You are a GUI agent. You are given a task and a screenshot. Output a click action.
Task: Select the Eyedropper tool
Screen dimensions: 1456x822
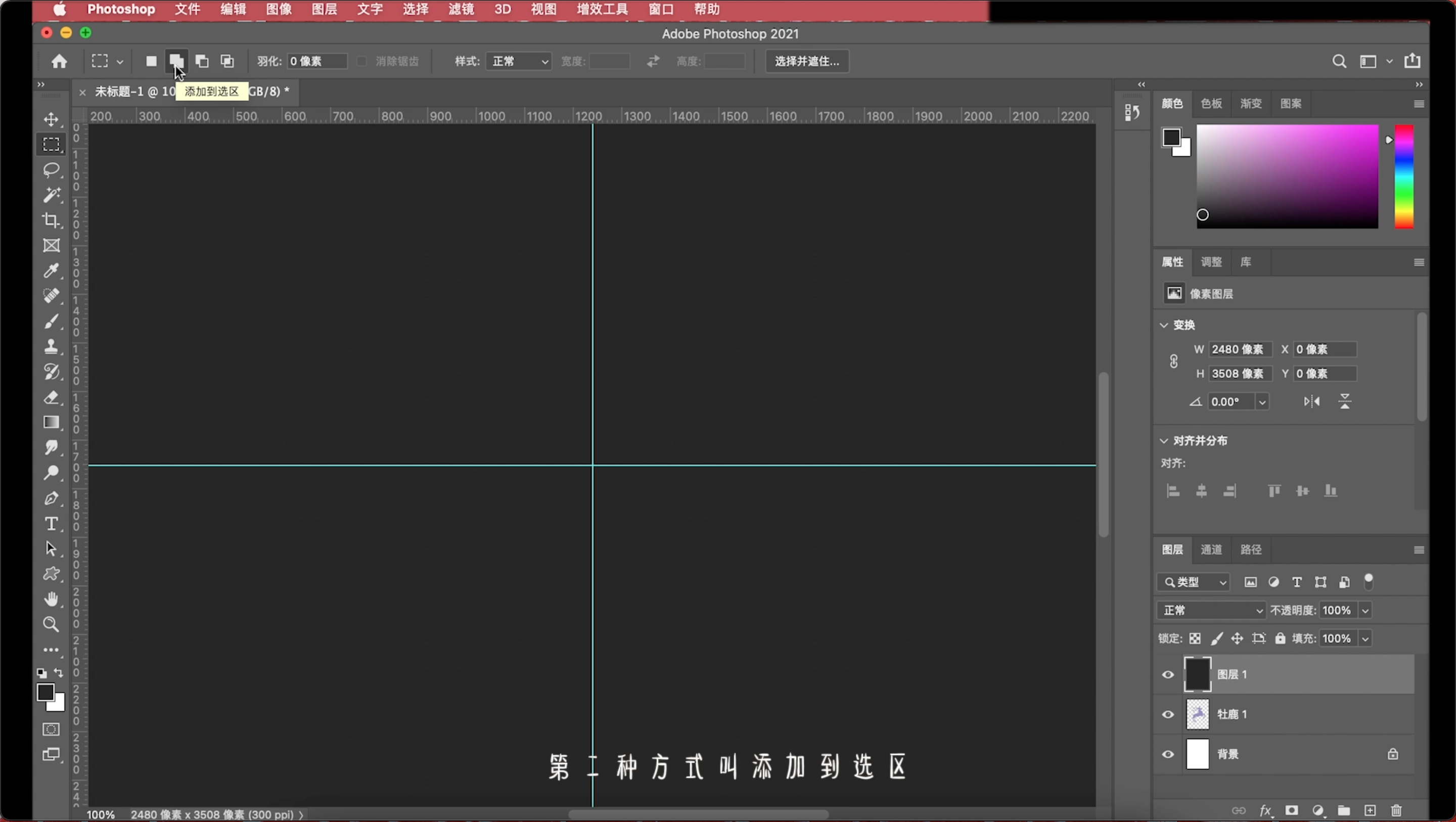52,270
